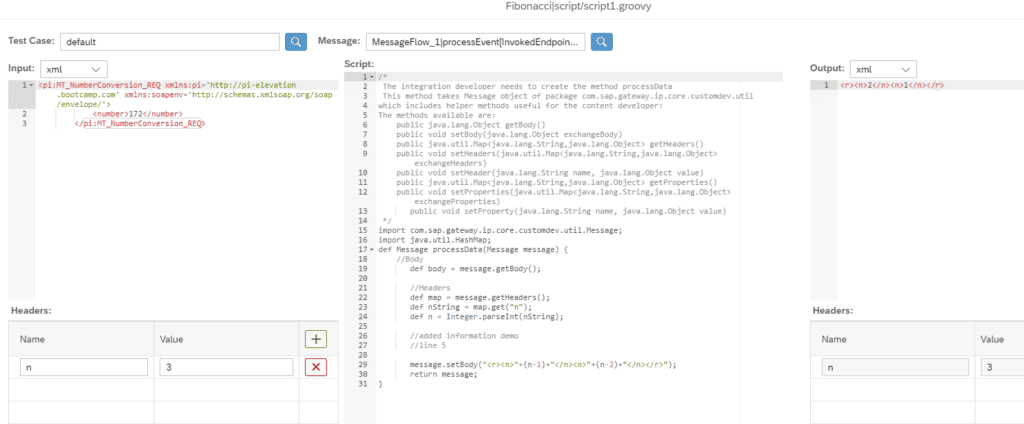Click line def map = message.getHeaders()

(x=479, y=297)
